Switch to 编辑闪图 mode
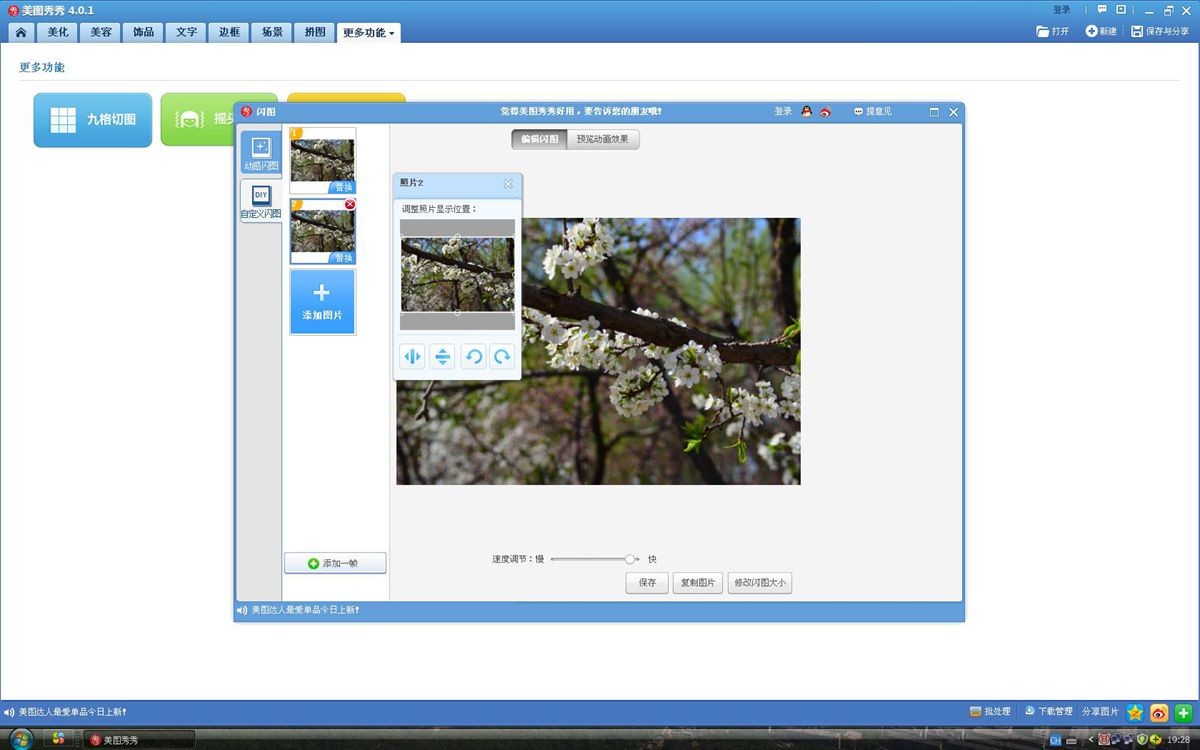 [539, 140]
